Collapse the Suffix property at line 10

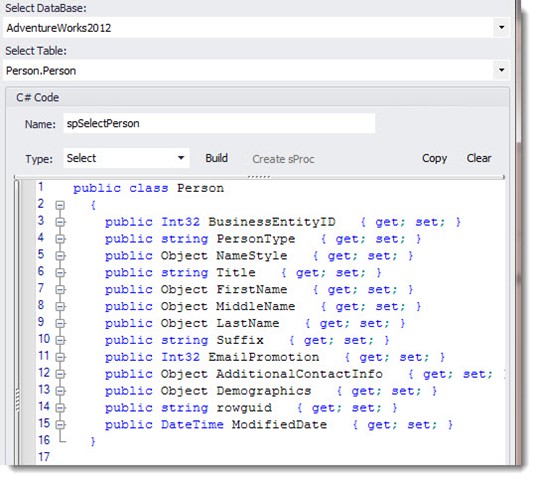click(x=60, y=340)
